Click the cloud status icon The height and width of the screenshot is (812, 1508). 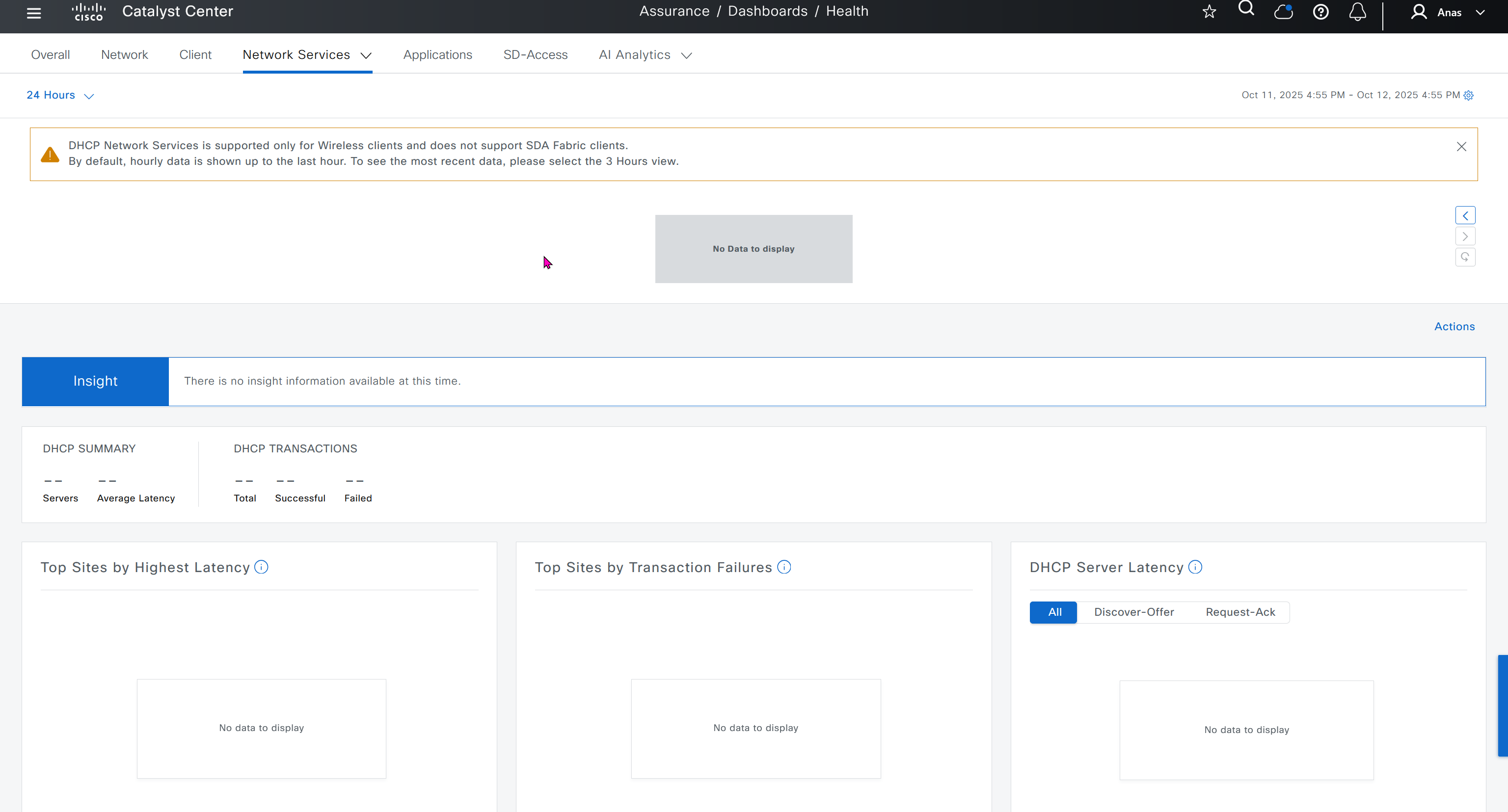pyautogui.click(x=1283, y=12)
